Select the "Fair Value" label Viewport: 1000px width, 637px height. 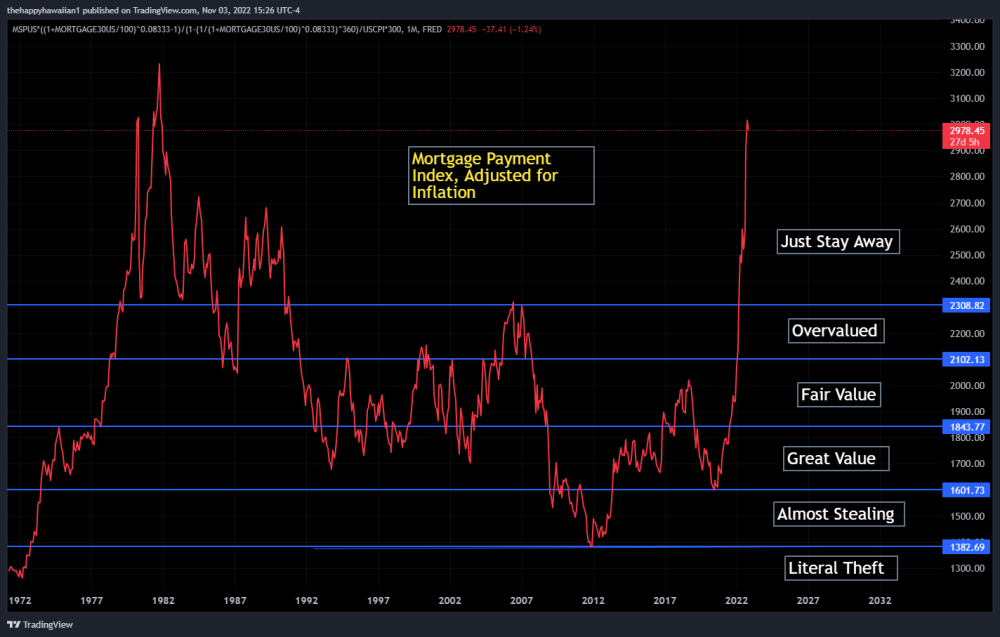tap(839, 394)
